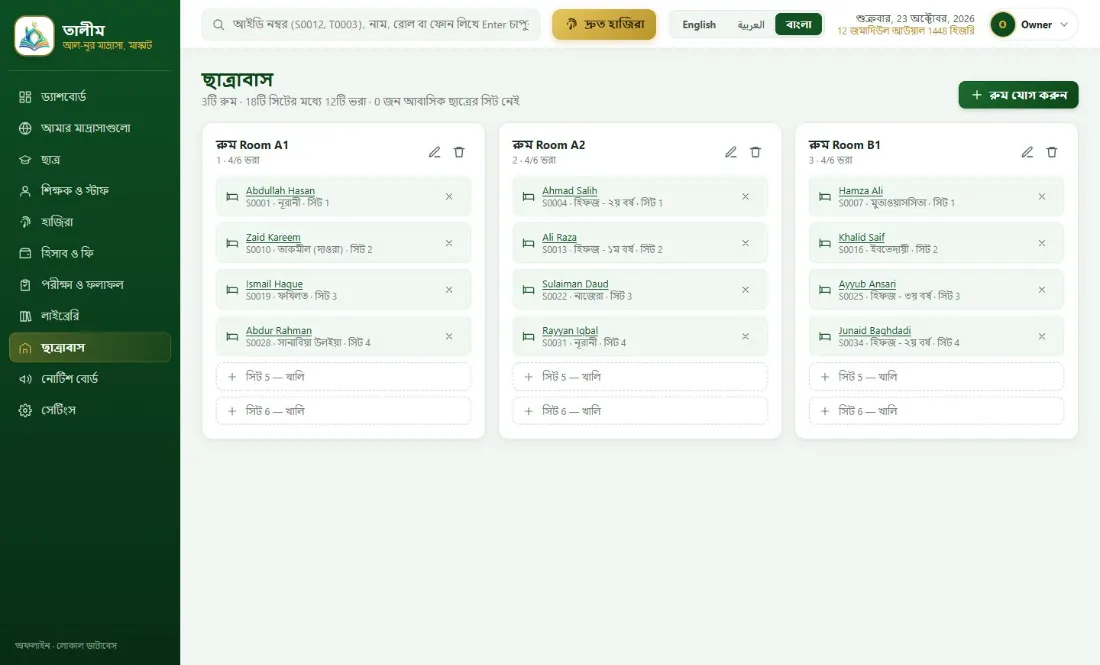1100x665 pixels.
Task: Switch language to Arabic (العربية)
Action: 751,25
